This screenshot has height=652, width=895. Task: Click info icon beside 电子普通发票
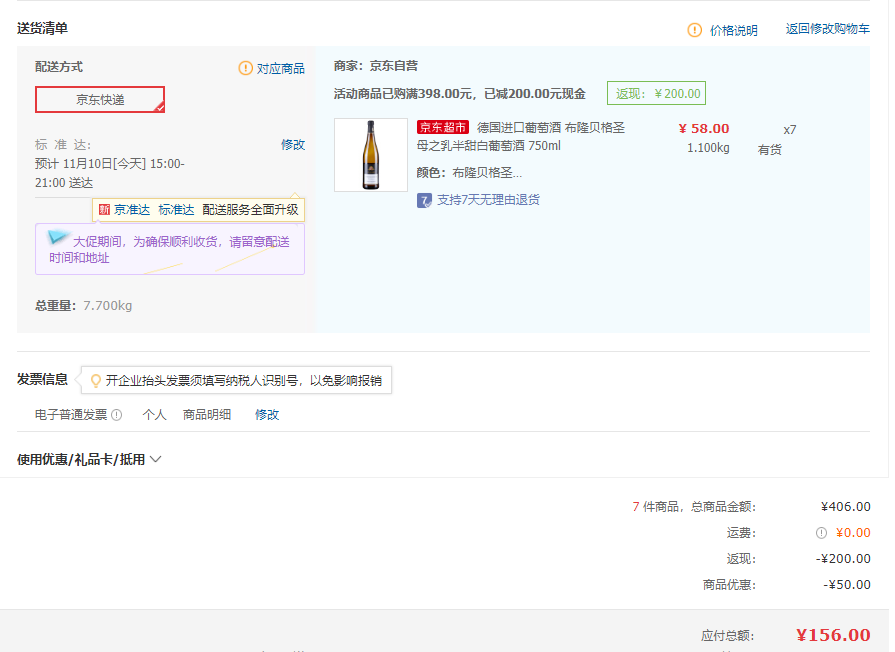pos(116,415)
